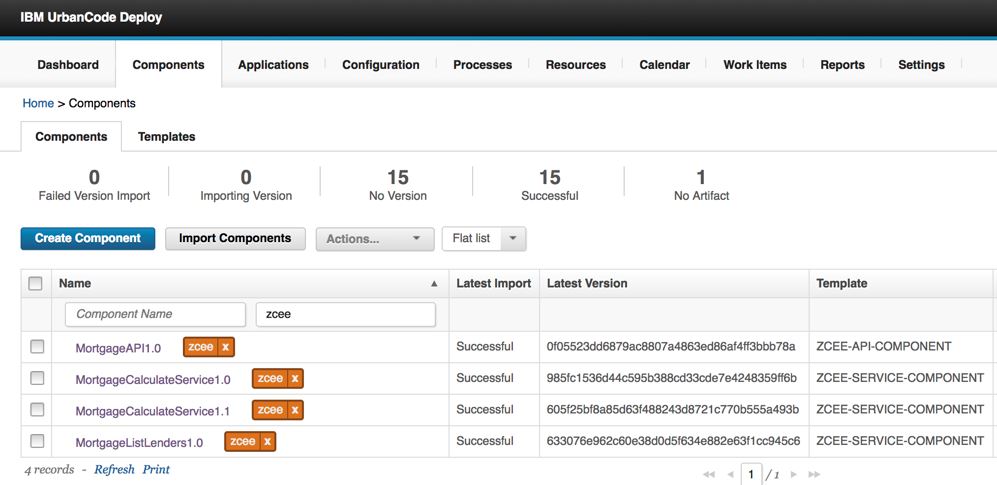Click the Print link
997x485 pixels.
click(x=156, y=470)
